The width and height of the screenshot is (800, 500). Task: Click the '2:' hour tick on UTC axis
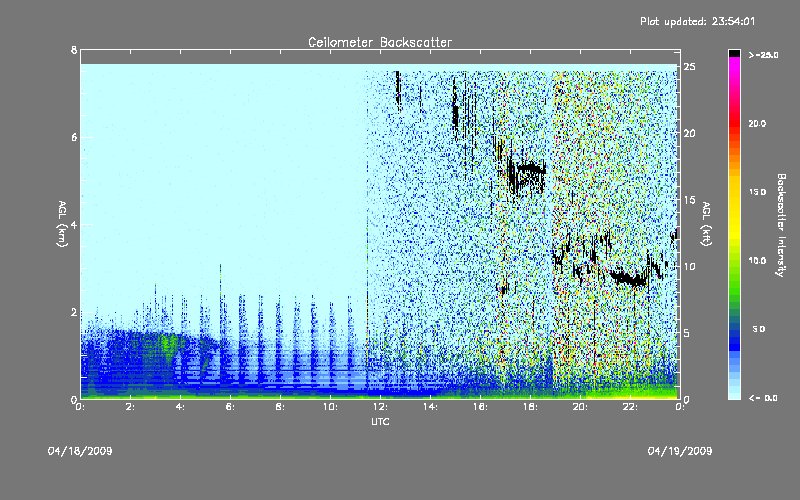pyautogui.click(x=131, y=407)
